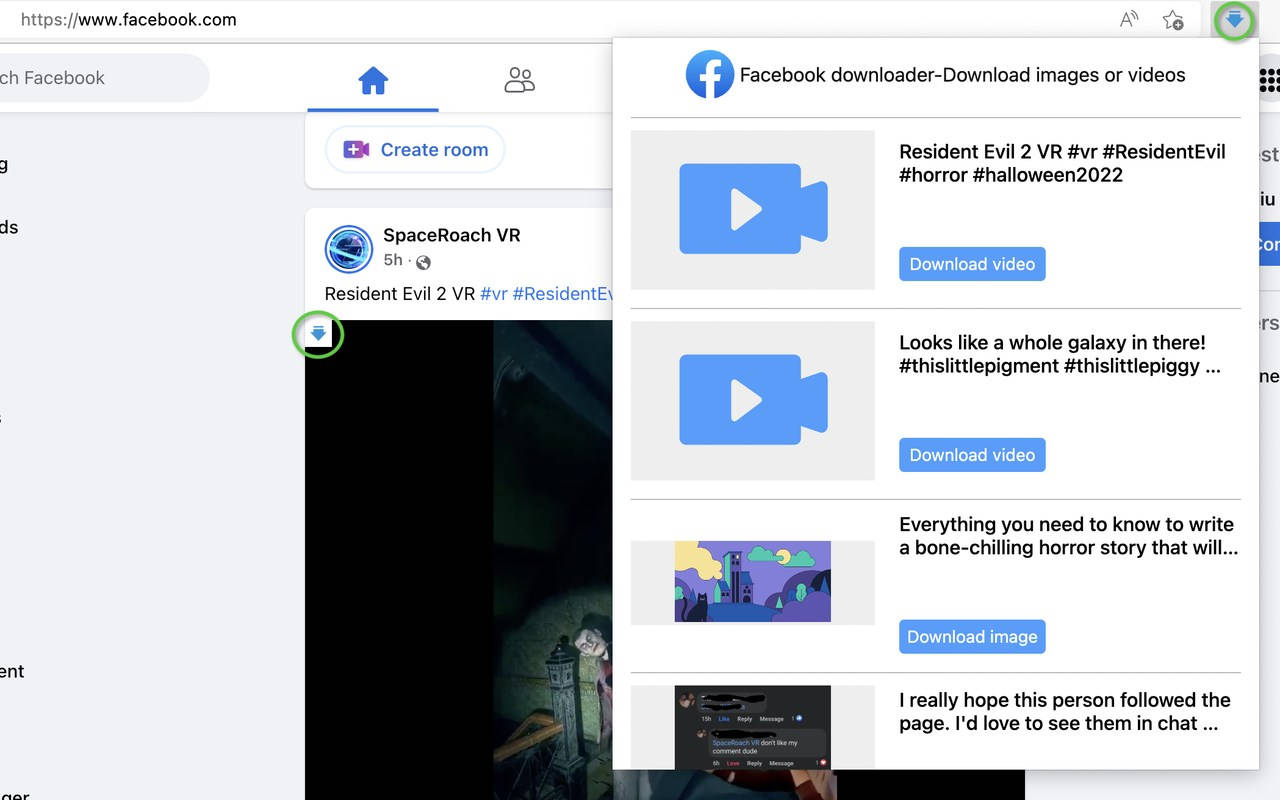Select the horror story illustration thumbnail
Viewport: 1280px width, 800px height.
click(753, 582)
